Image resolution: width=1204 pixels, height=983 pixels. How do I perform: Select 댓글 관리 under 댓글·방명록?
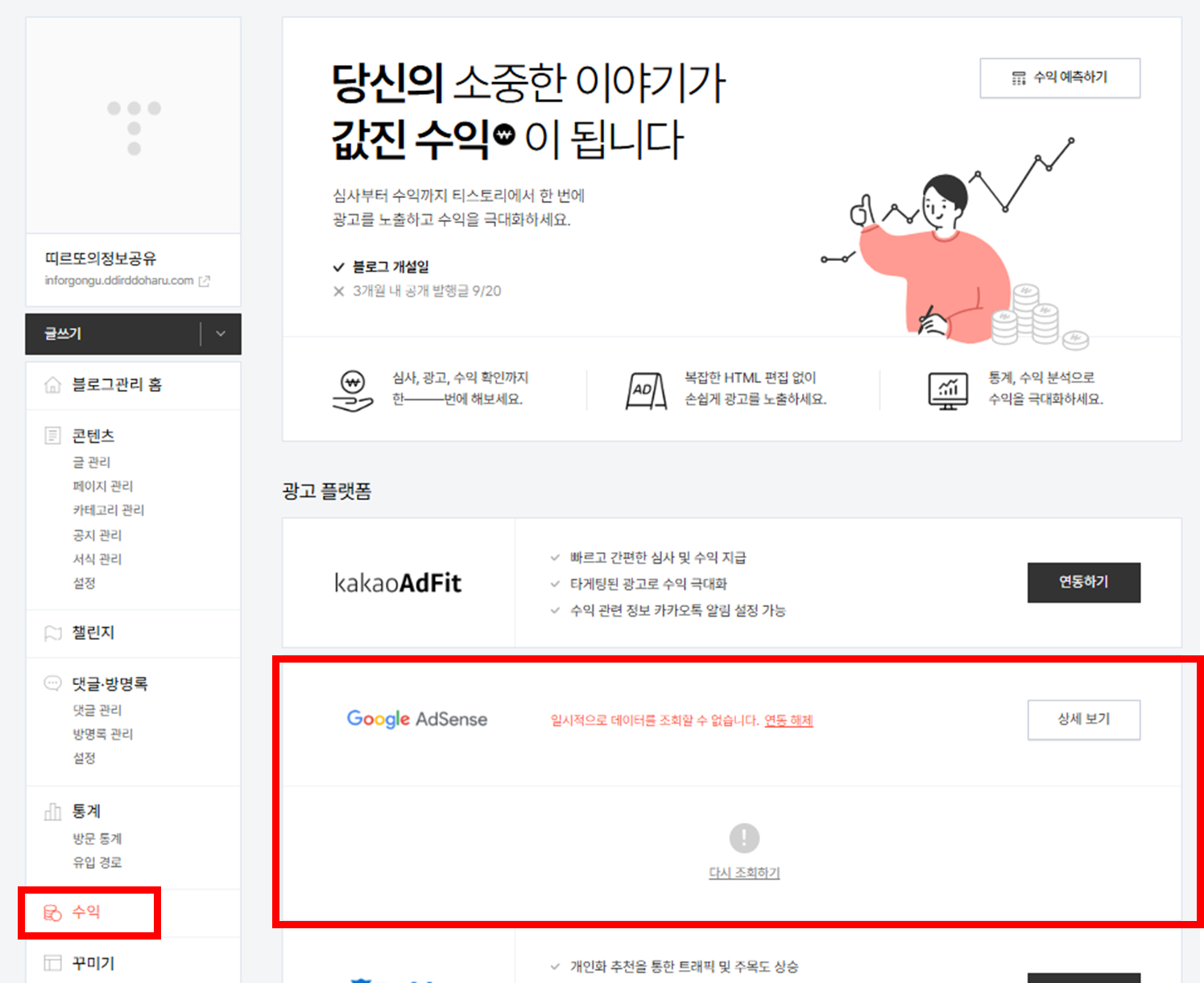tap(97, 710)
